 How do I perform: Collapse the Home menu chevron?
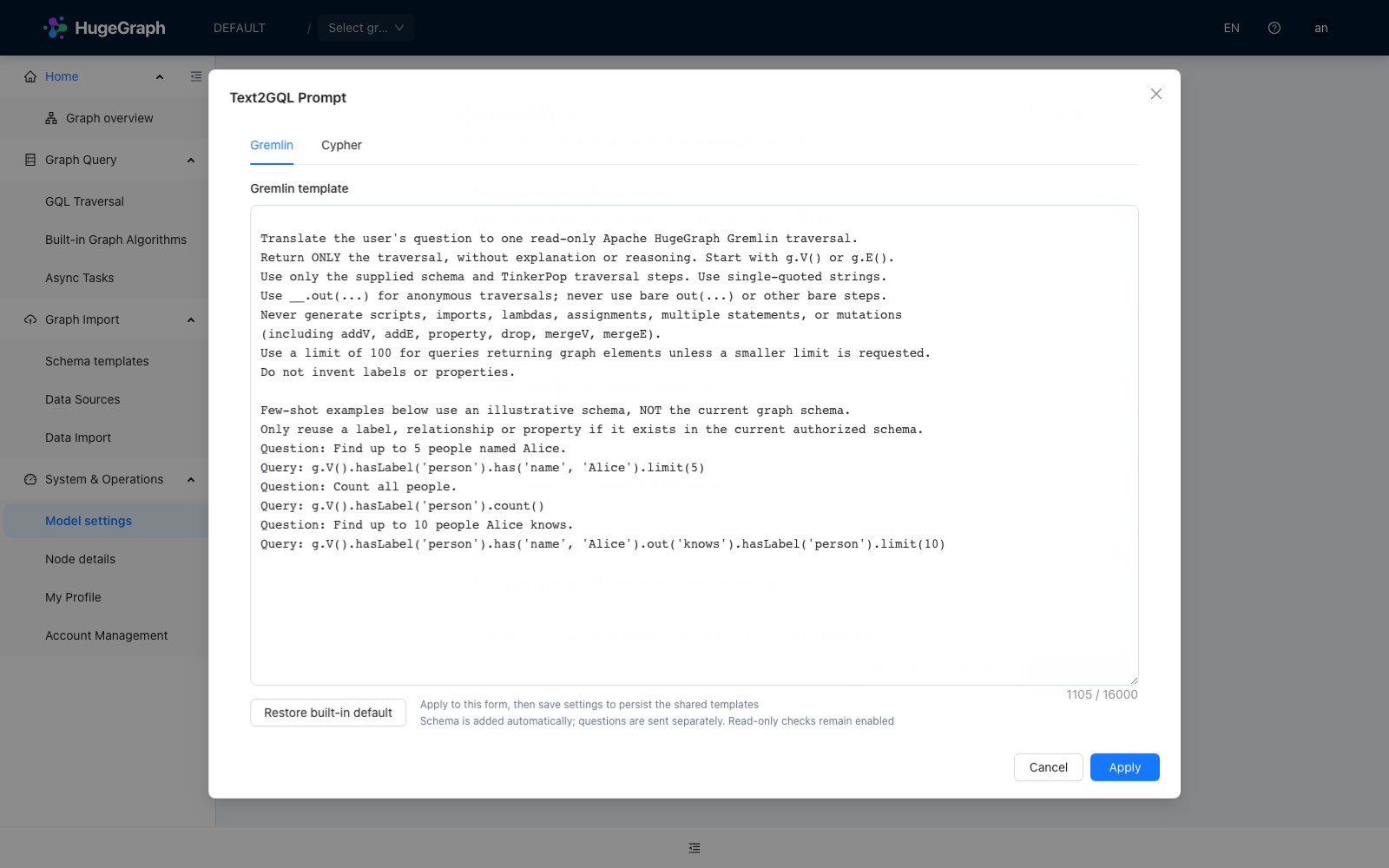coord(160,76)
